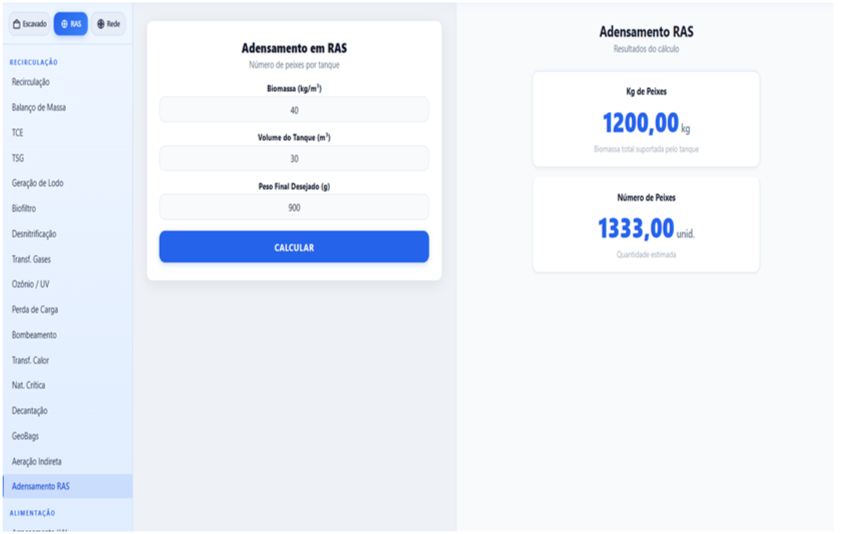Click the Volume do Tanque input field

294,158
